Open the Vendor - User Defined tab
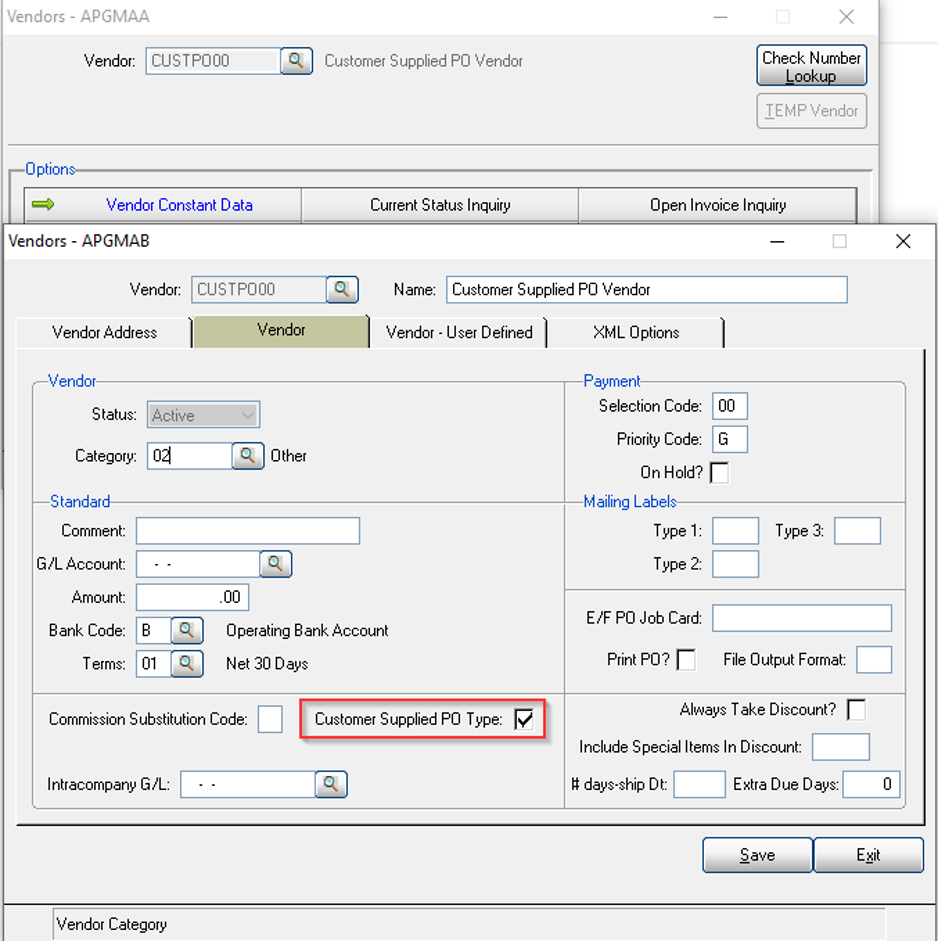938x941 pixels. (459, 332)
